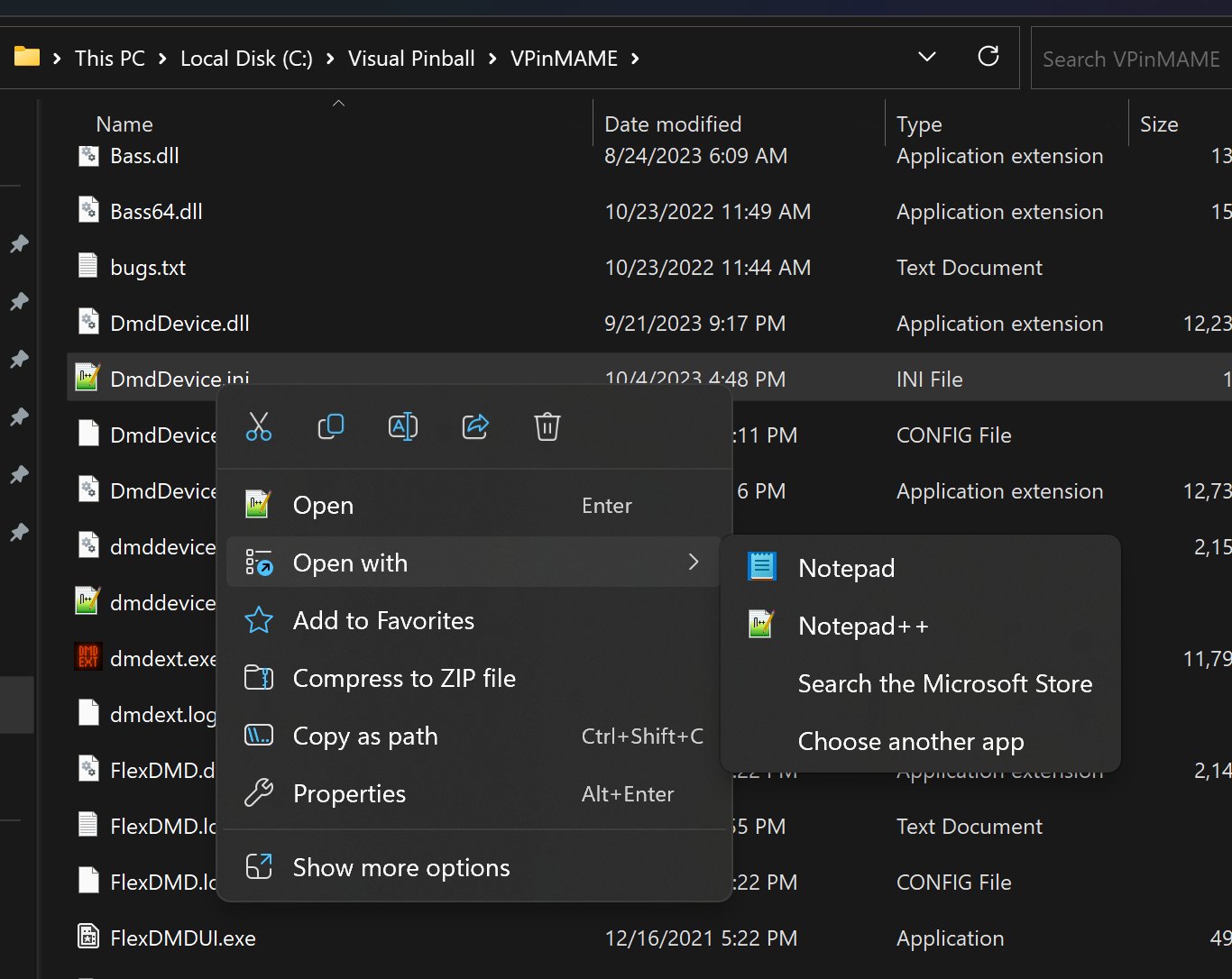Screen dimensions: 1232x979
Task: Refresh the VPinMAME folder view
Action: (988, 57)
